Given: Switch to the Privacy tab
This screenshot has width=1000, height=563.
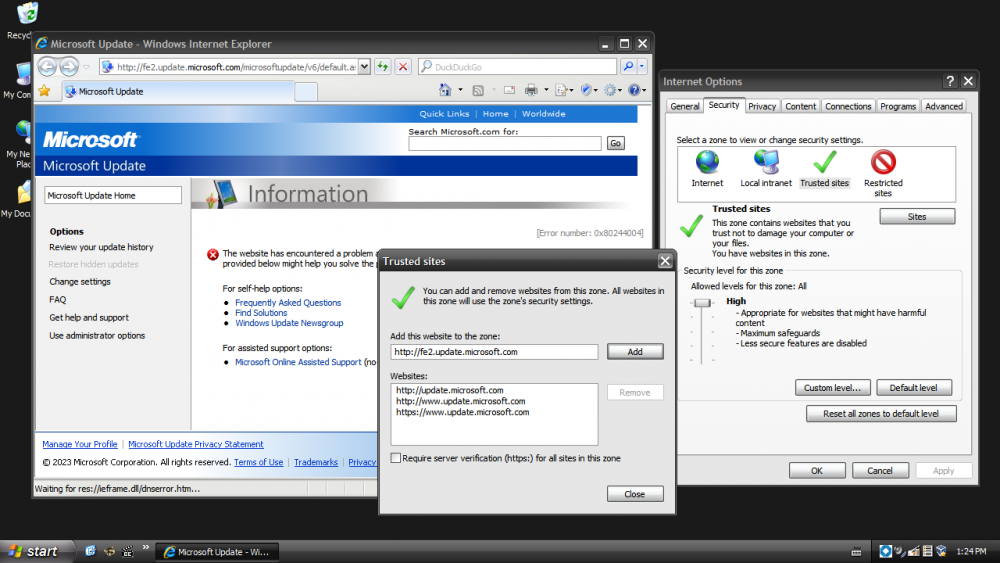Looking at the screenshot, I should pyautogui.click(x=762, y=106).
